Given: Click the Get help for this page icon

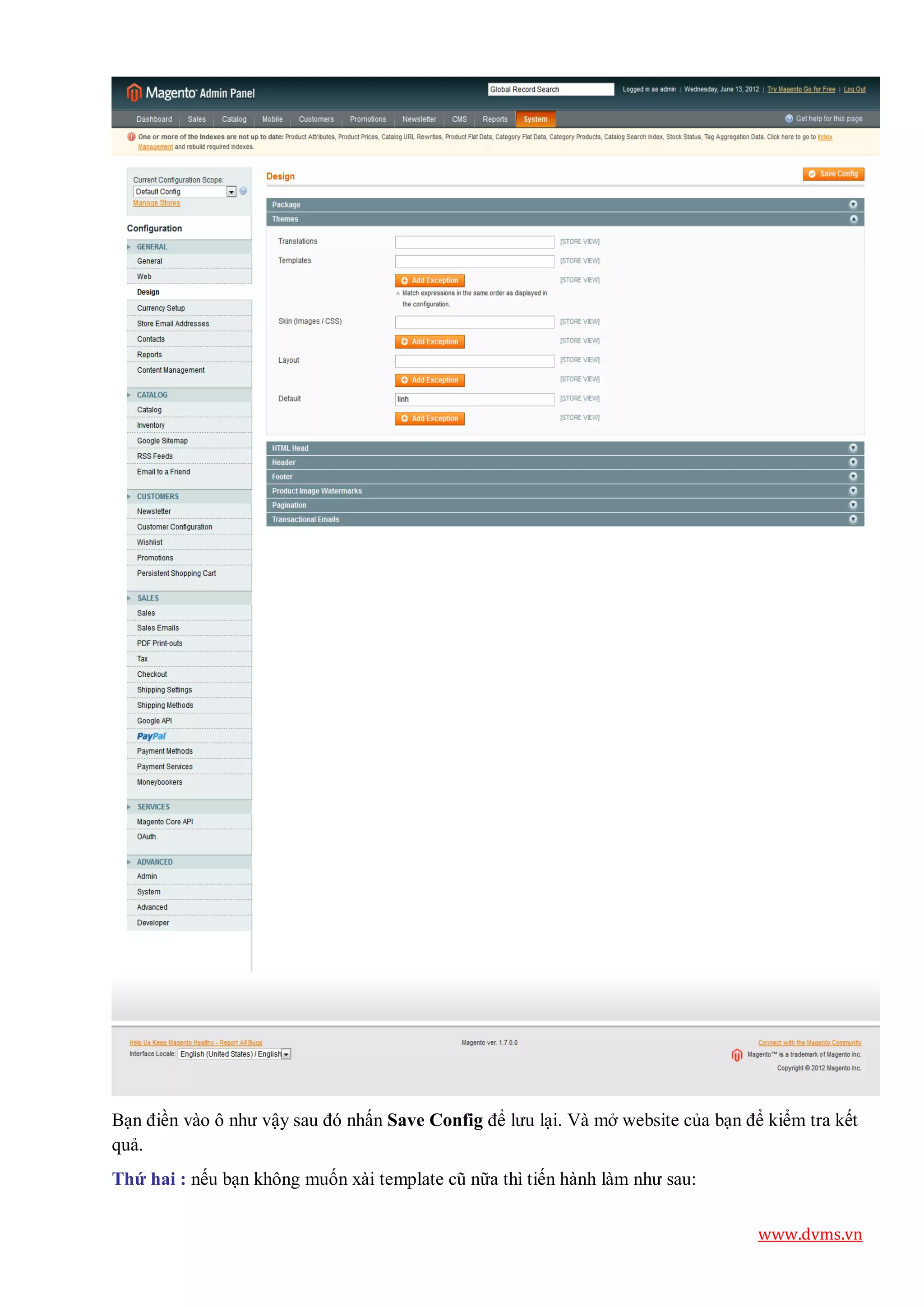Looking at the screenshot, I should (789, 118).
